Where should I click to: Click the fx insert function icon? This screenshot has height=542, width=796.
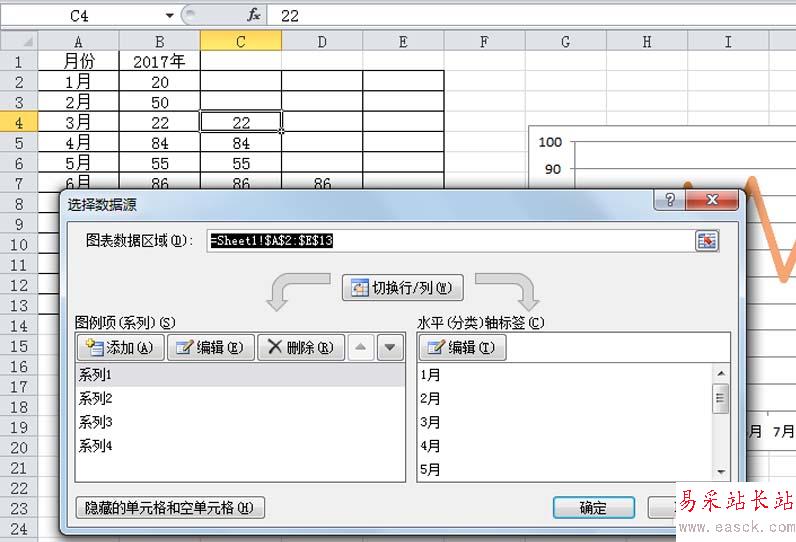point(254,16)
